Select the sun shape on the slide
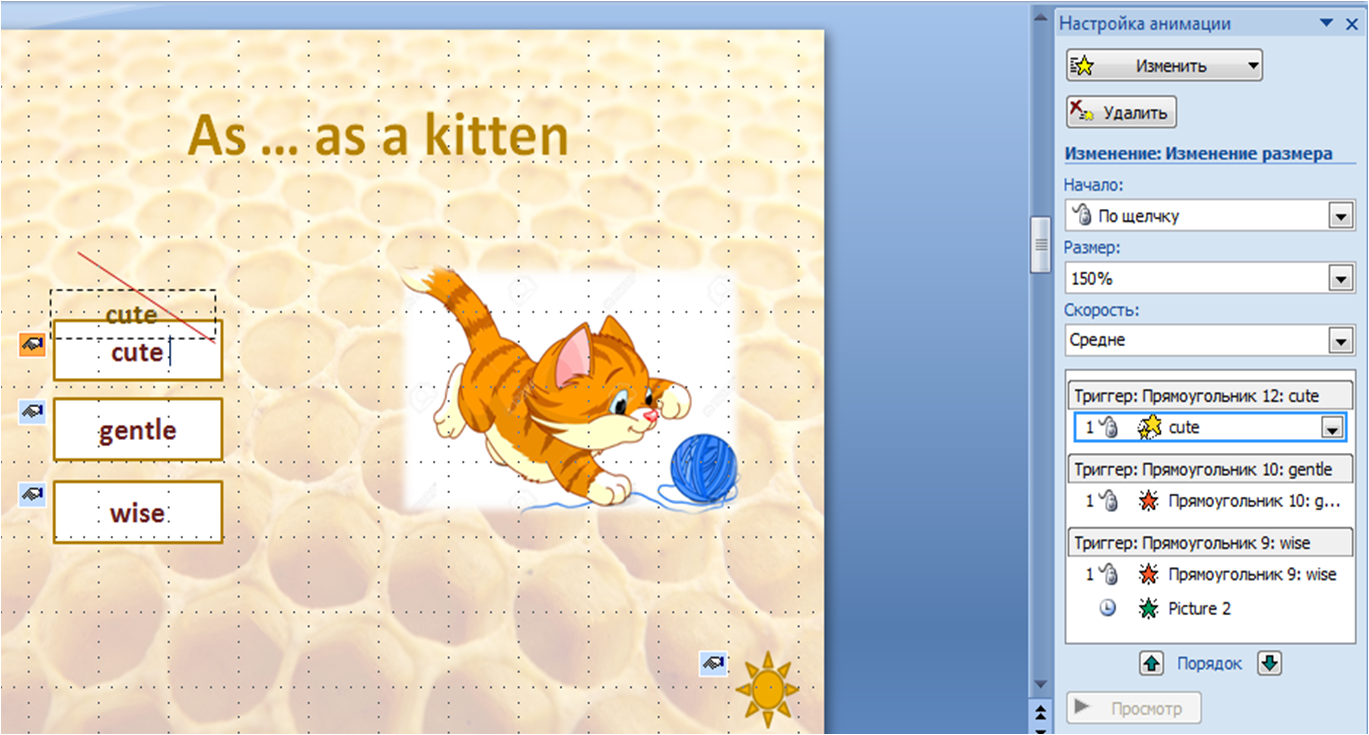Image resolution: width=1369 pixels, height=735 pixels. pyautogui.click(x=768, y=688)
